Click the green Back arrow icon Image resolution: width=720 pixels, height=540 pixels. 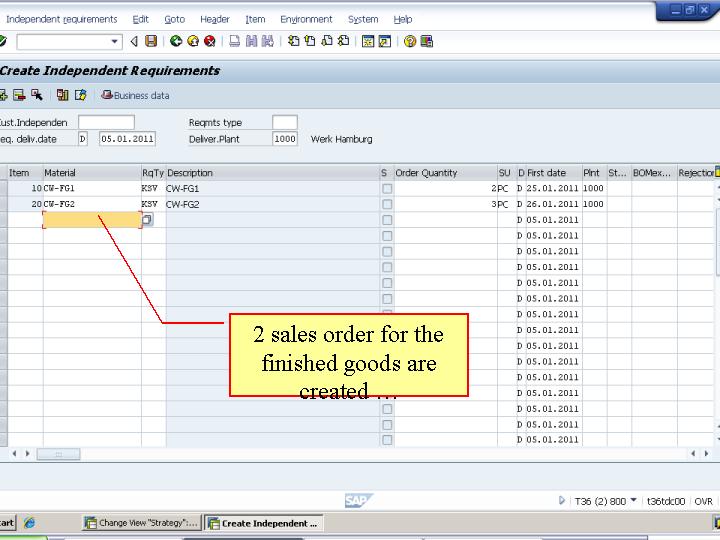pos(176,41)
